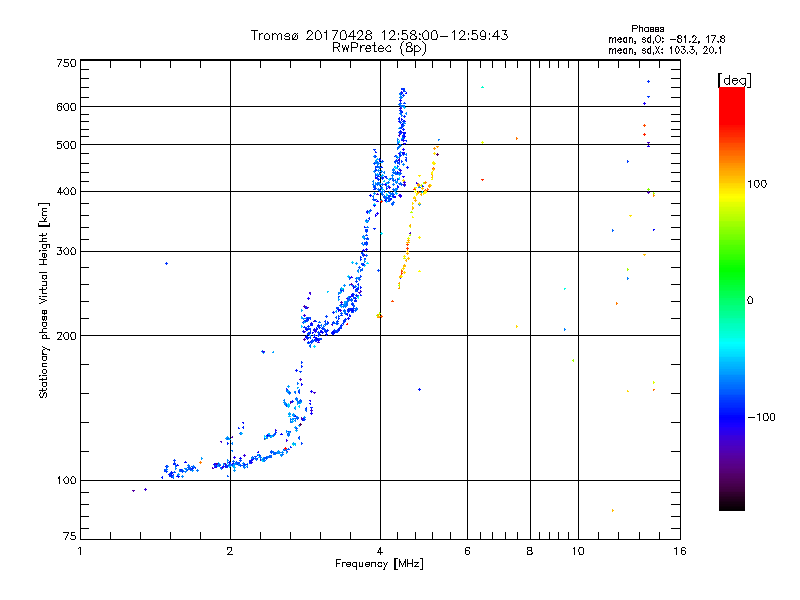Click the y-axis tick label '100'

tap(66, 480)
